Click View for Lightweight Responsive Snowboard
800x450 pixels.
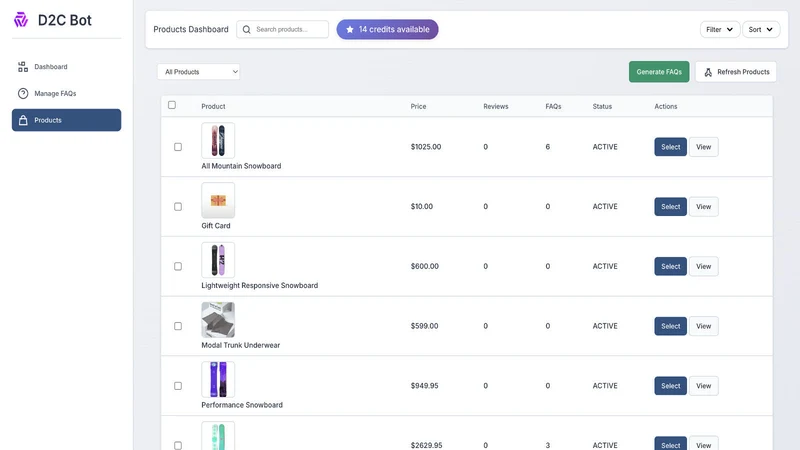tap(703, 266)
